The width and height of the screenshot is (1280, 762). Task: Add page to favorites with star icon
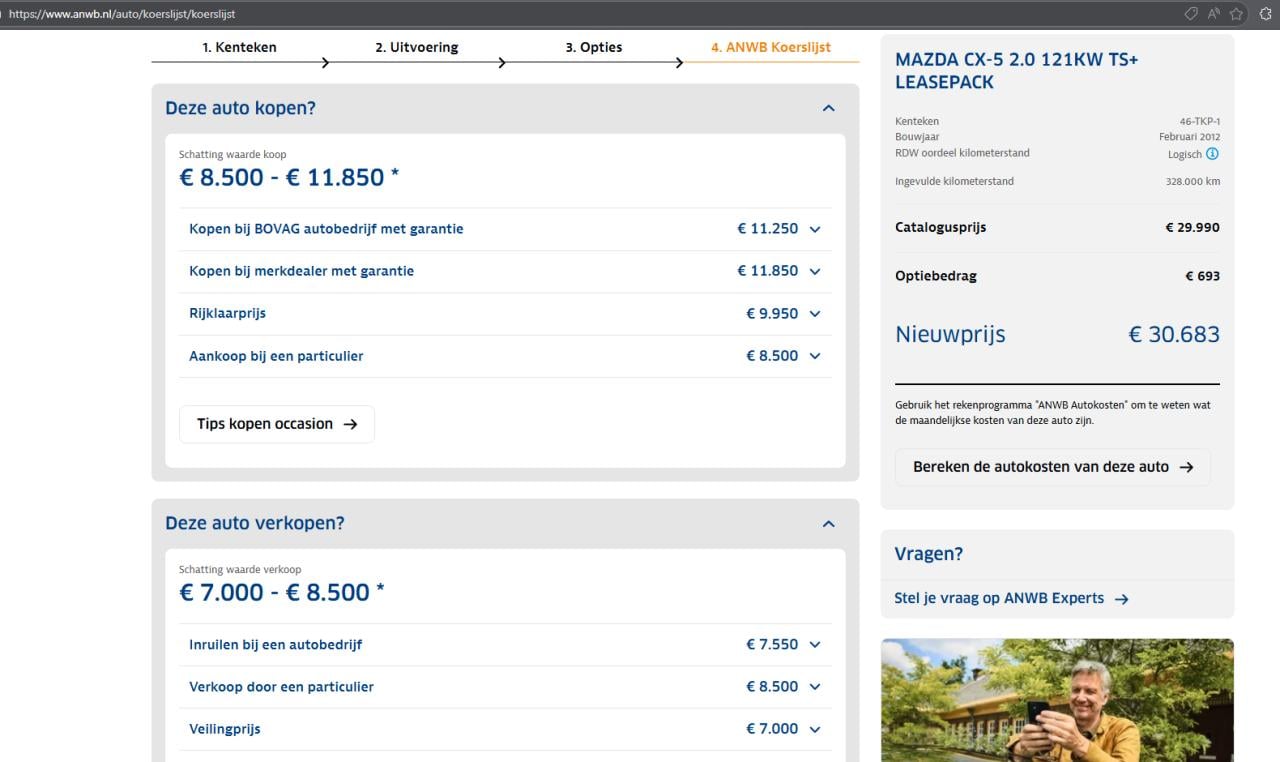tap(1237, 14)
